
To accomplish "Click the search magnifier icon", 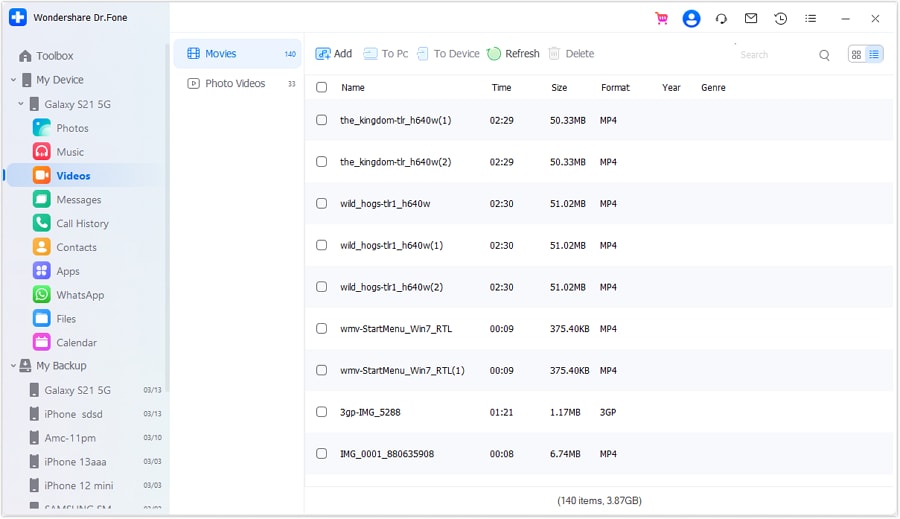I will (824, 55).
